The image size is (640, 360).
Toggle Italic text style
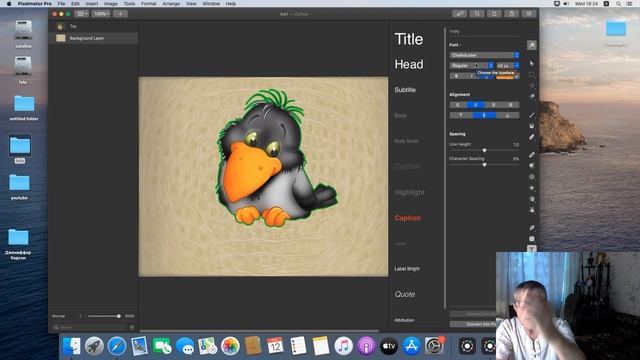coord(471,76)
